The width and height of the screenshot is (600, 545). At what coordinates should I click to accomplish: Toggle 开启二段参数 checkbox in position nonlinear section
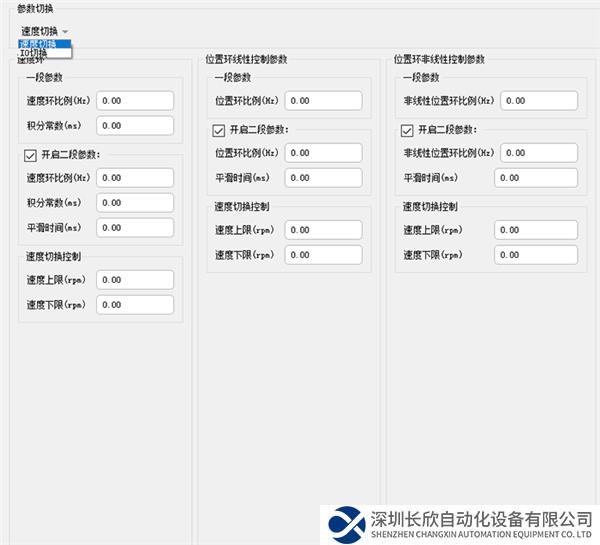[407, 129]
